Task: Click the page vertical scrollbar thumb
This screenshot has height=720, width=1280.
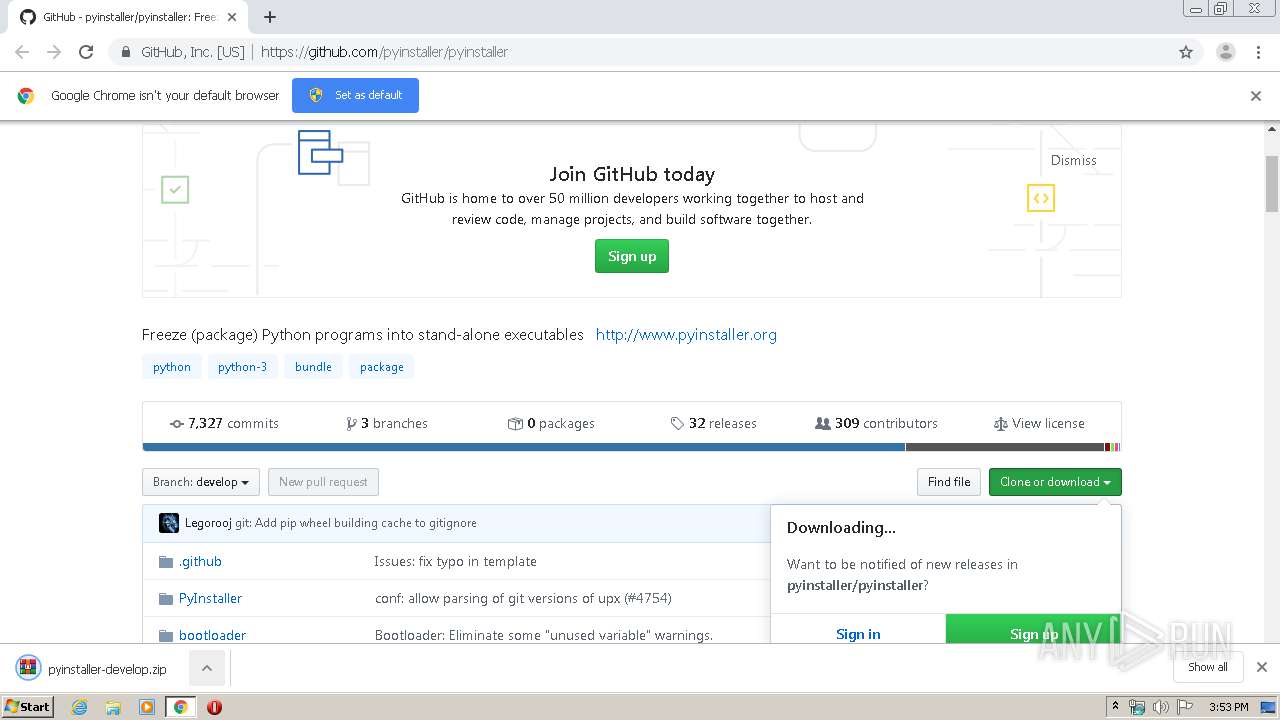Action: click(1272, 184)
